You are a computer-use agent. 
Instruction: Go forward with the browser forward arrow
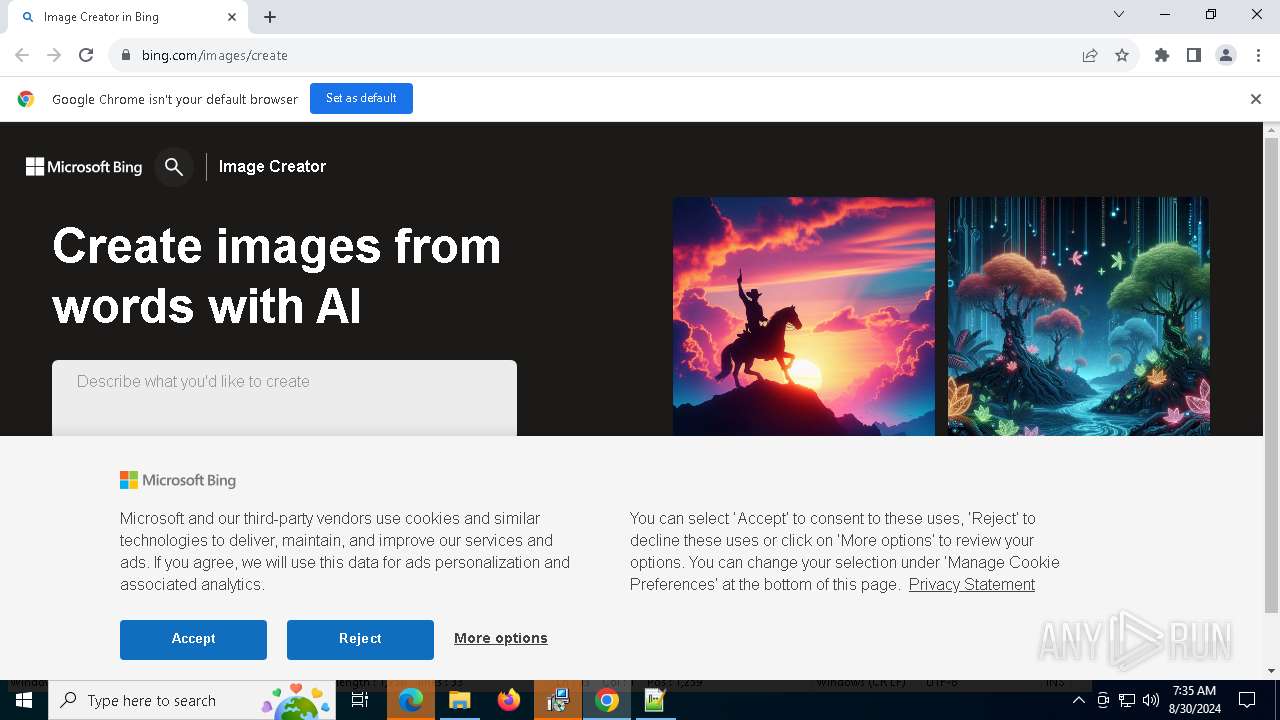[54, 55]
